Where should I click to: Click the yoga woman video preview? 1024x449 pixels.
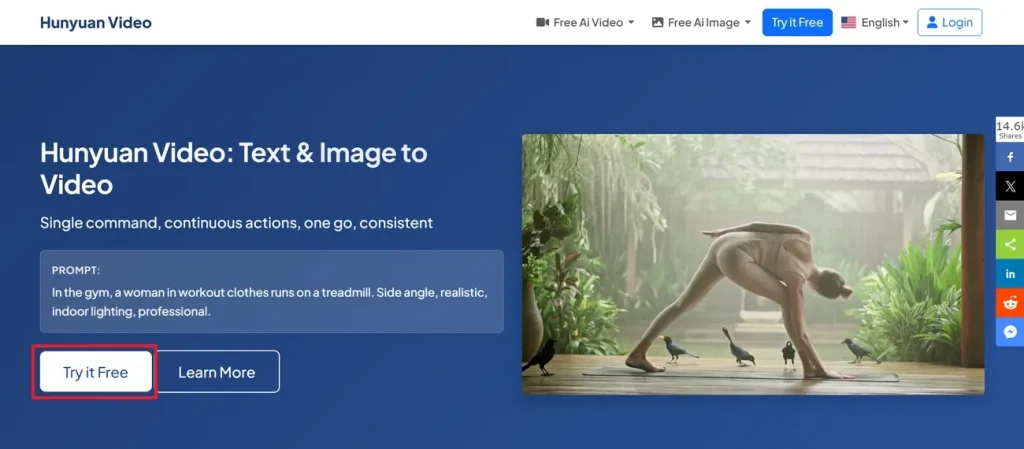coord(753,264)
